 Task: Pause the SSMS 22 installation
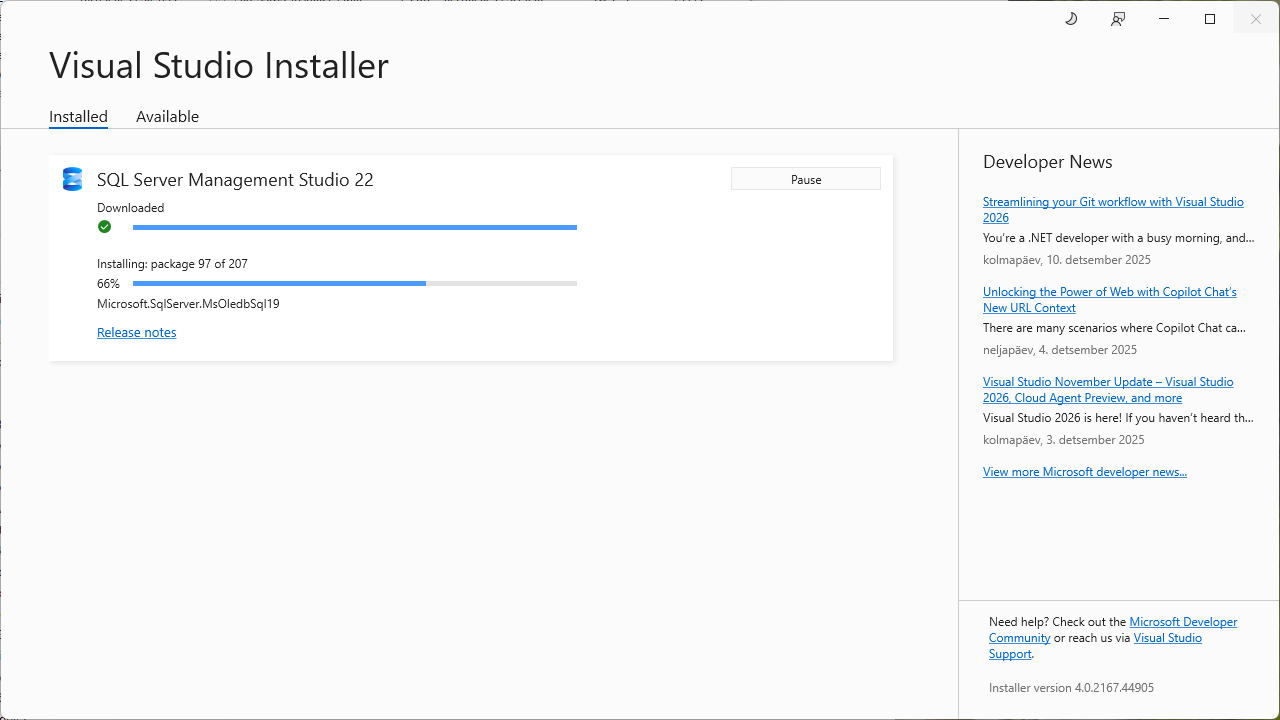point(805,179)
